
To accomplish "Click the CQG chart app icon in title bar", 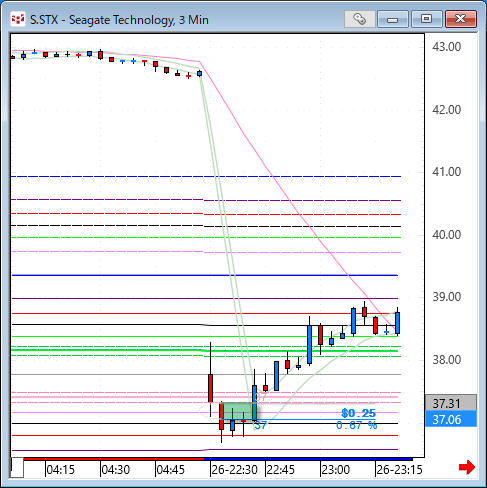I will tap(18, 20).
